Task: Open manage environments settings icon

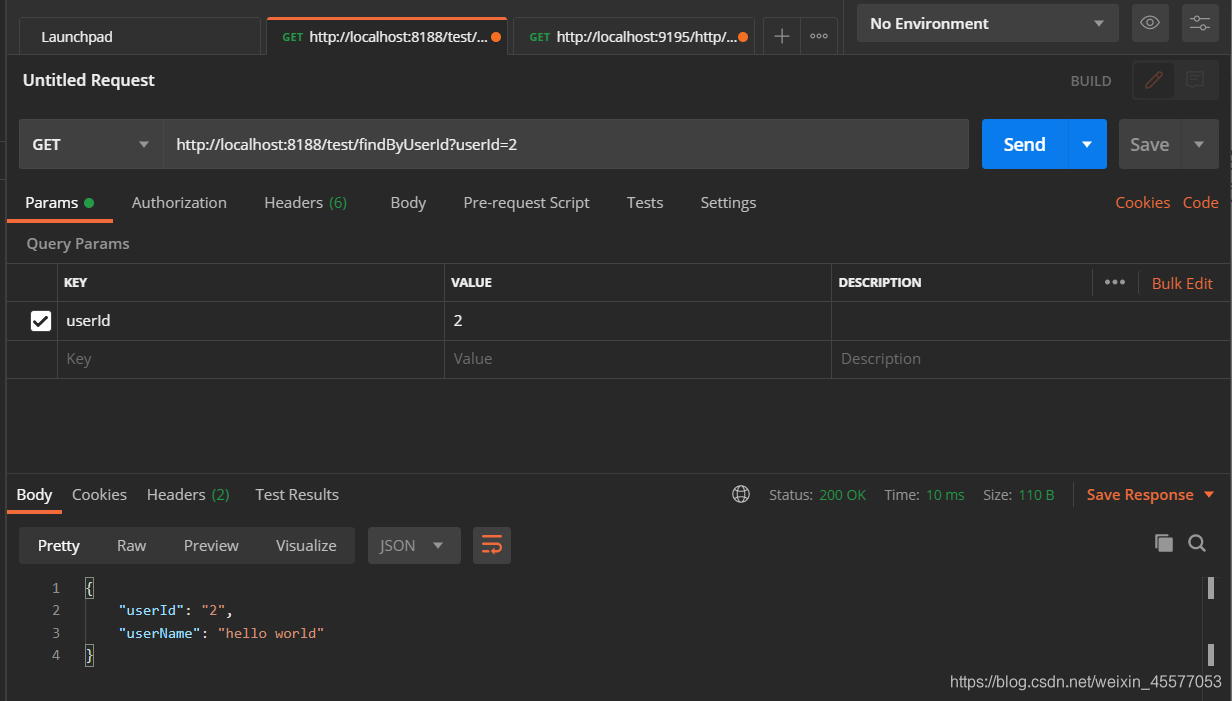Action: [x=1200, y=23]
